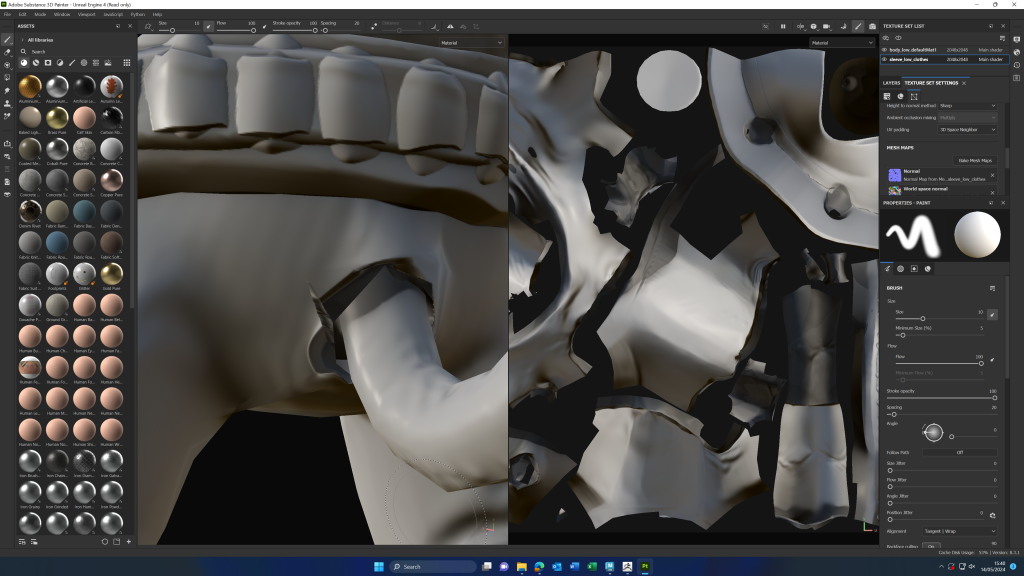Hide the body_low_defaultMat1 texture set
Viewport: 1024px width, 576px height.
pyautogui.click(x=886, y=48)
